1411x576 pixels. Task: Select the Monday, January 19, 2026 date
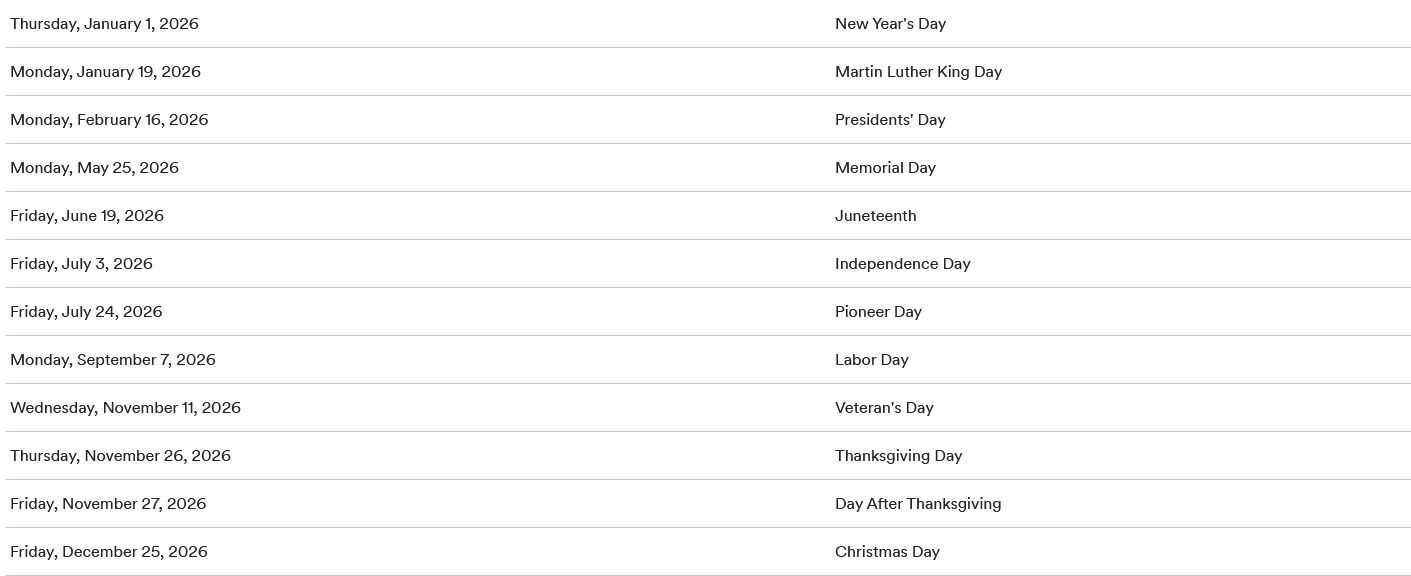[105, 72]
